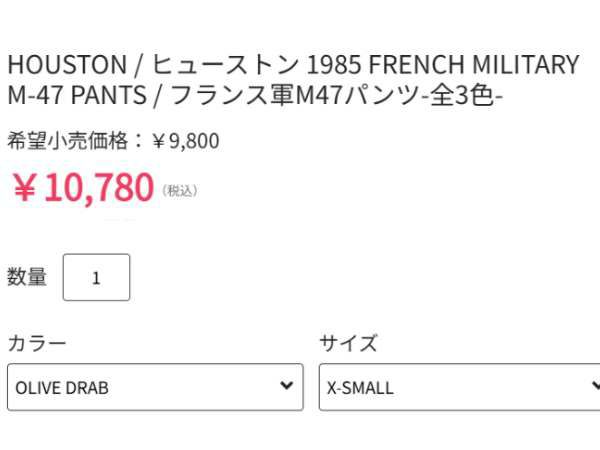Click the chevron arrow of the color selector
The height and width of the screenshot is (450, 600).
[x=287, y=386]
